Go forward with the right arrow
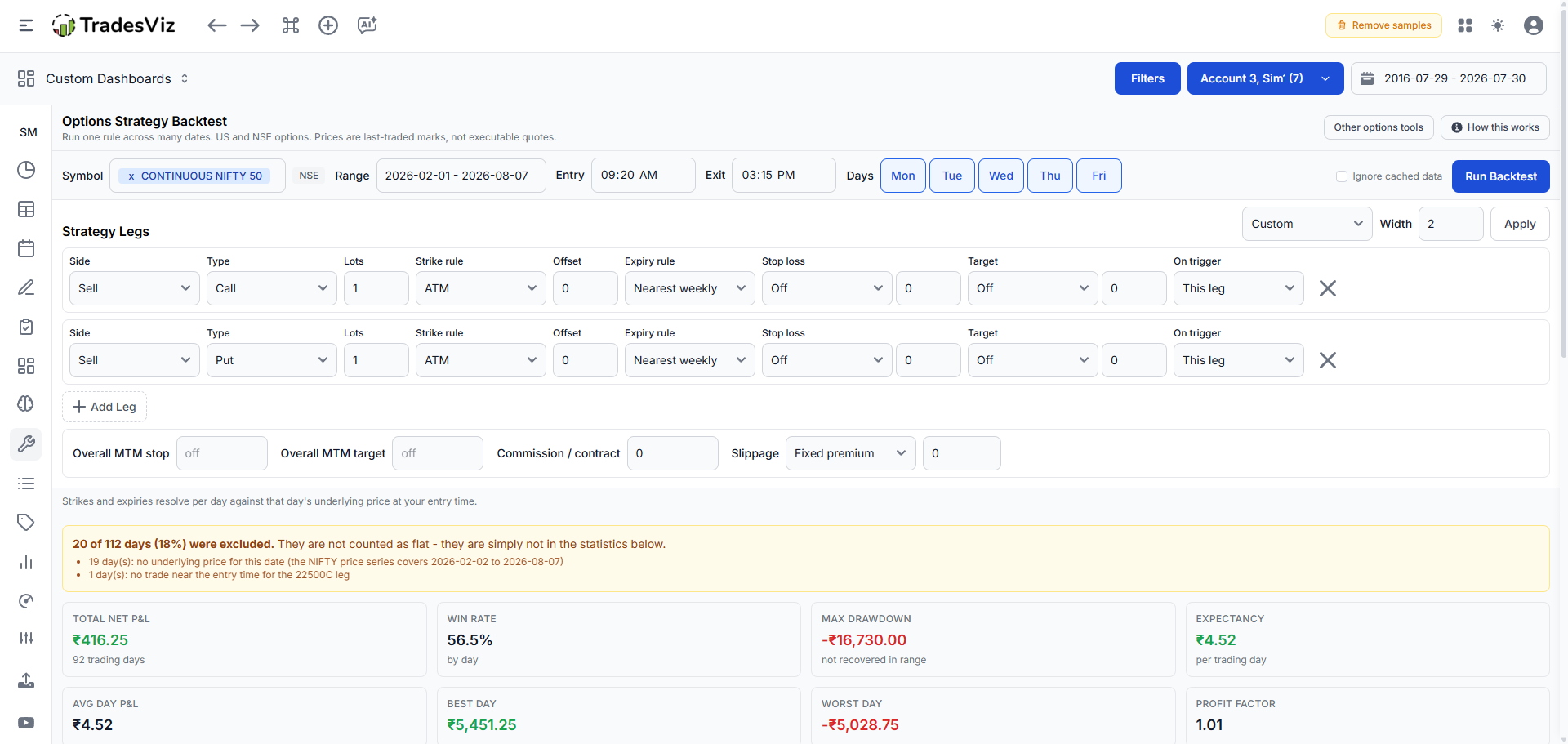This screenshot has height=744, width=1568. 250,25
